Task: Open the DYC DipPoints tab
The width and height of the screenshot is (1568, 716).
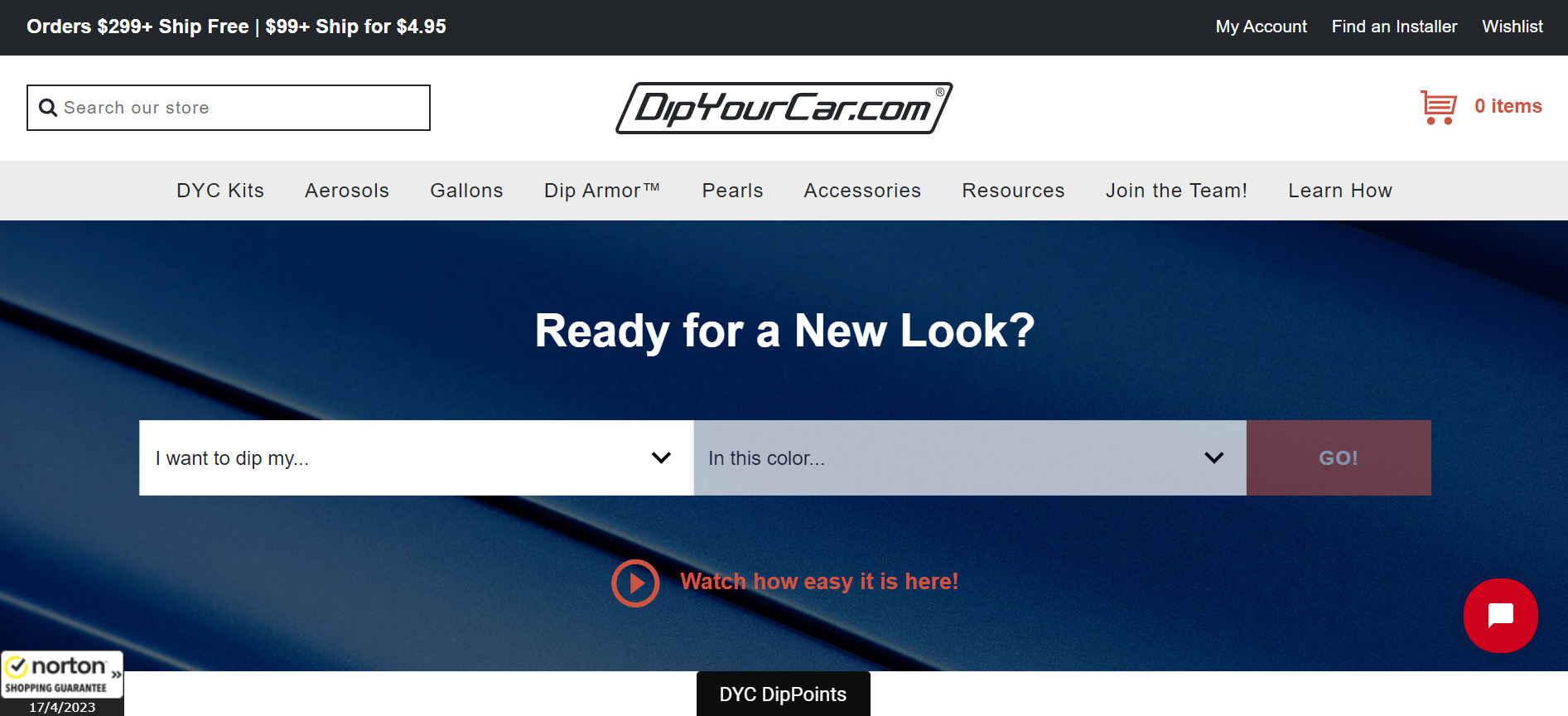Action: 783,694
